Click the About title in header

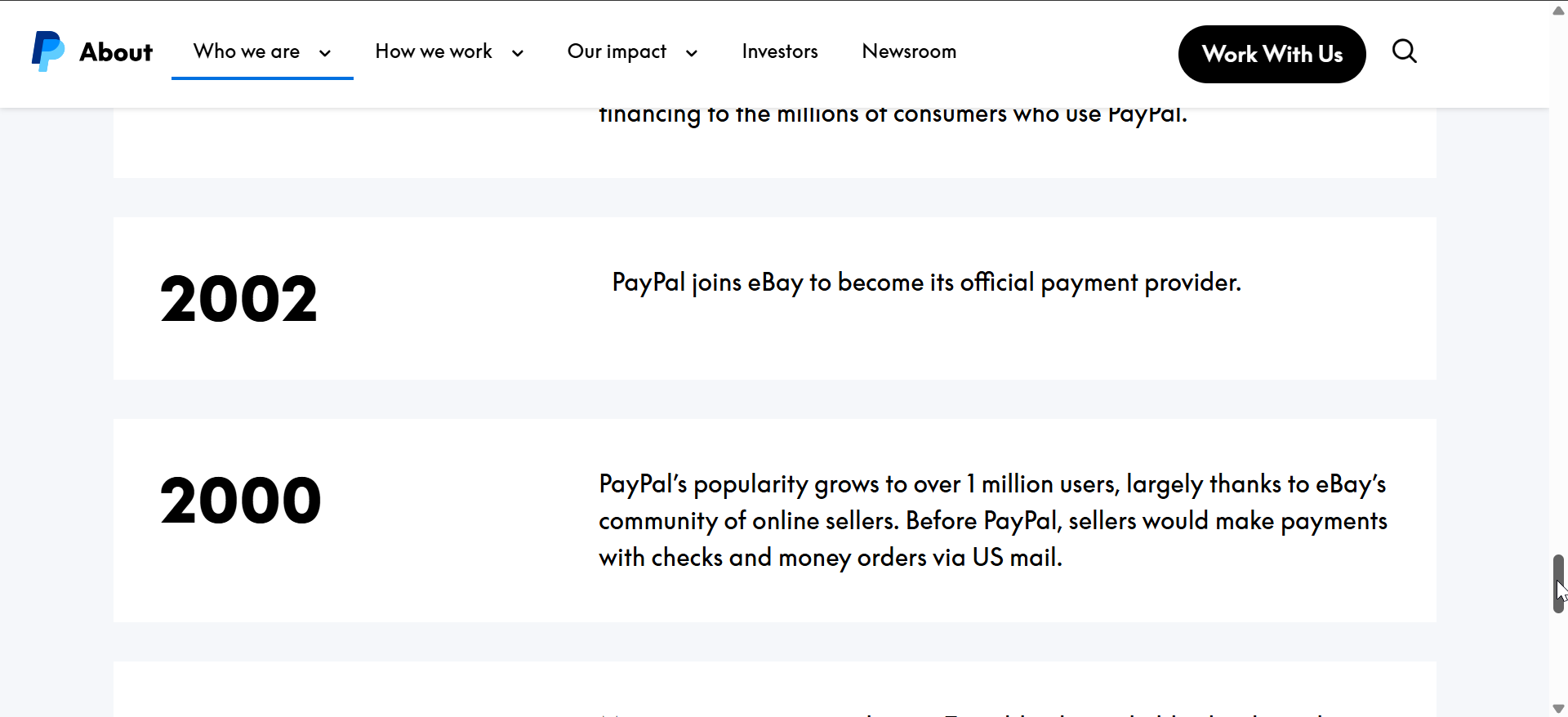[x=116, y=52]
